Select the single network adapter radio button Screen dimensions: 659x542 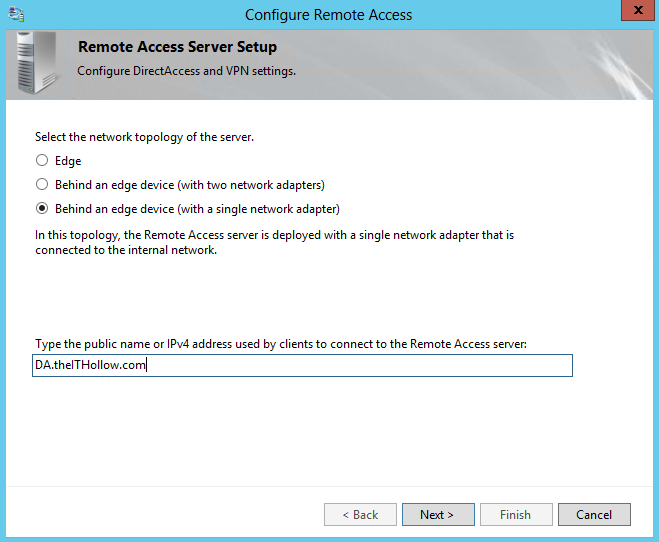(42, 209)
